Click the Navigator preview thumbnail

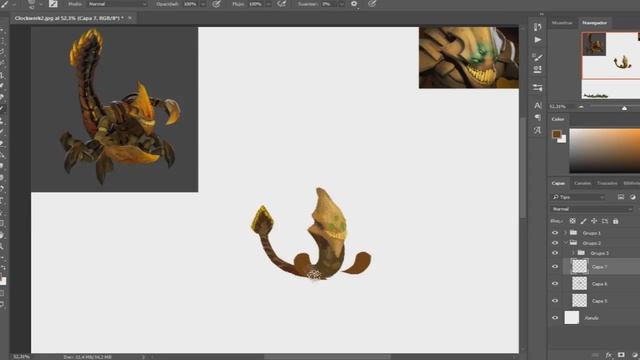coord(611,65)
